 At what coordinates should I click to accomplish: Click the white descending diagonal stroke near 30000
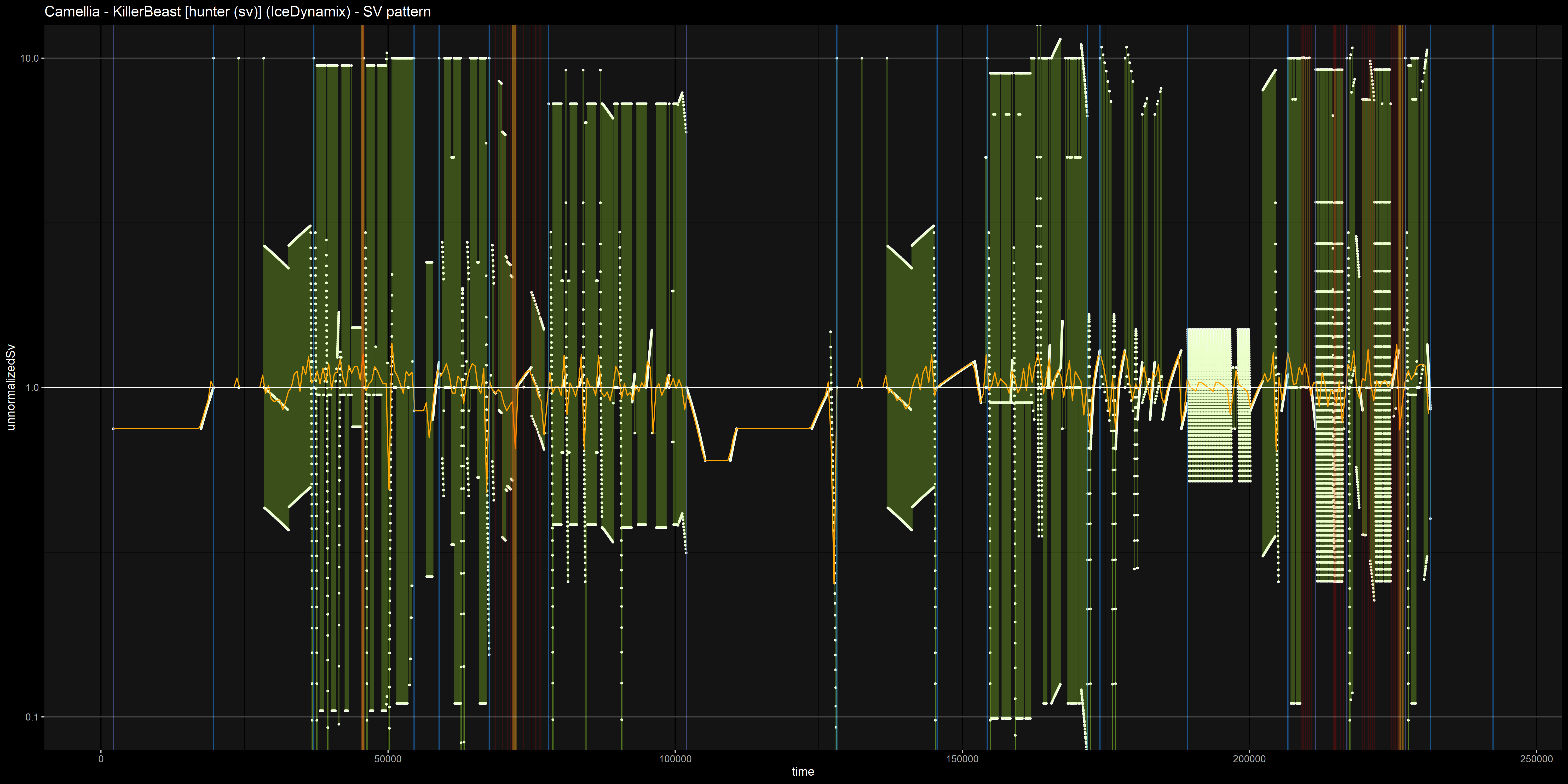(x=276, y=256)
